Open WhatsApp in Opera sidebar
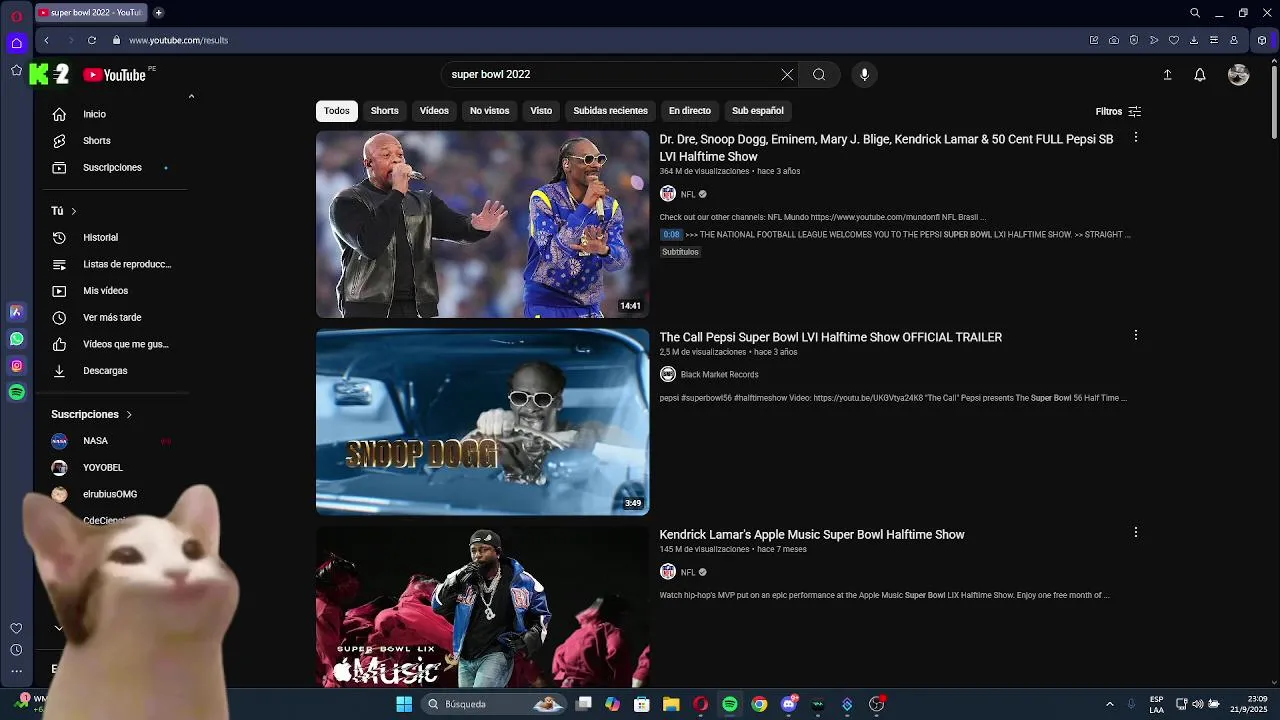Viewport: 1280px width, 720px height. [16, 339]
